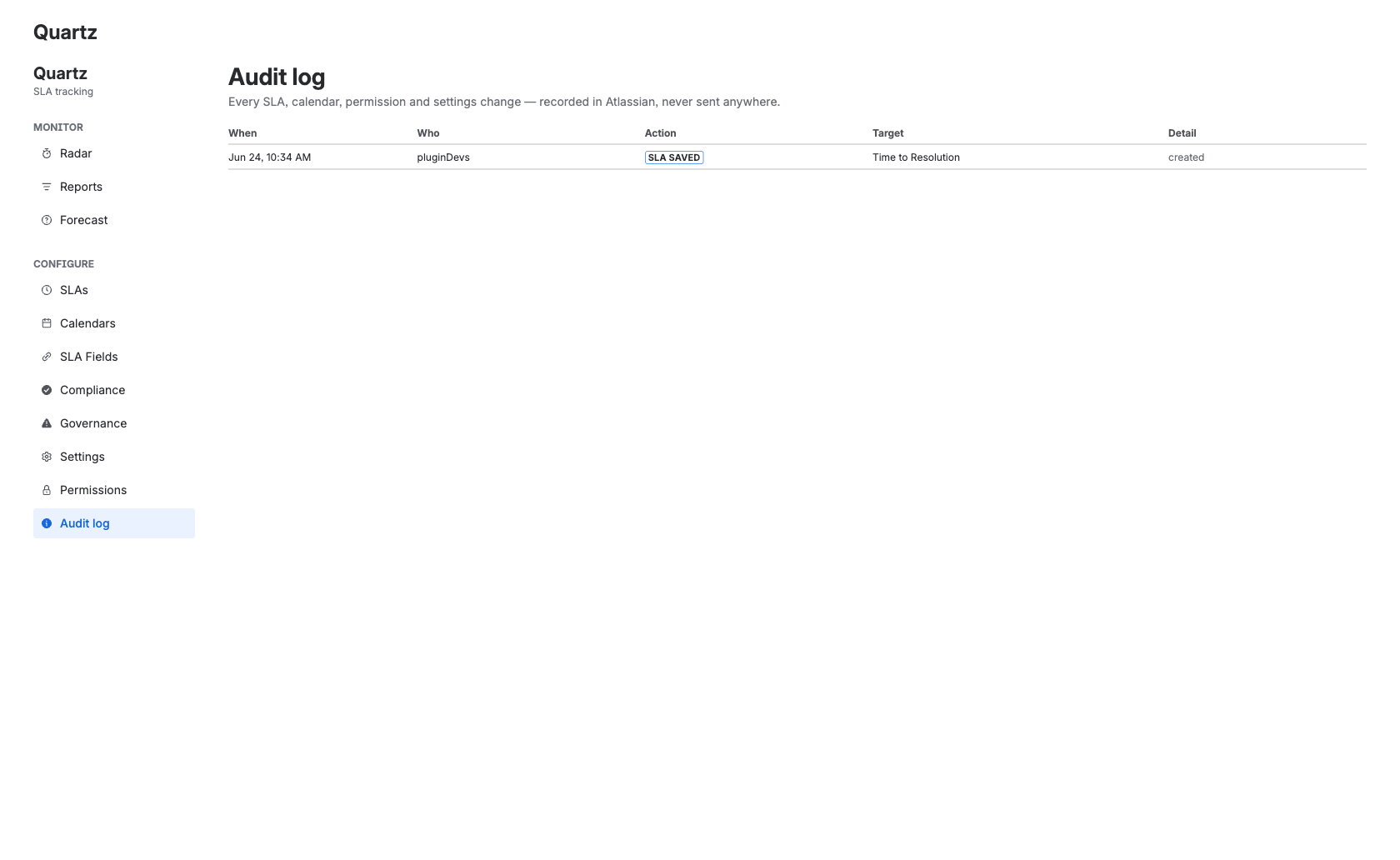Click the 'created' detail cell
The height and width of the screenshot is (860, 1400).
pyautogui.click(x=1187, y=157)
